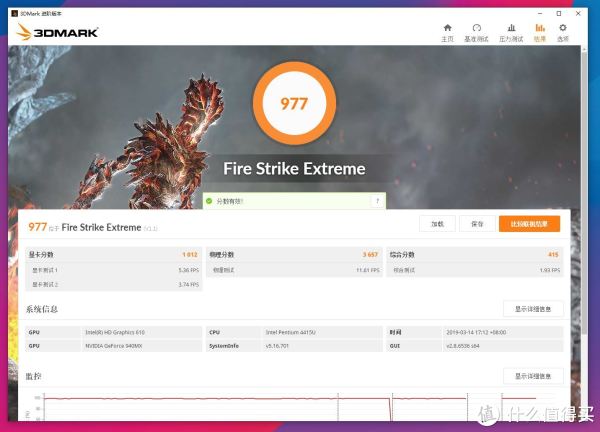Image resolution: width=600 pixels, height=432 pixels.
Task: Show details button beside 系统信息
Action: (x=533, y=309)
